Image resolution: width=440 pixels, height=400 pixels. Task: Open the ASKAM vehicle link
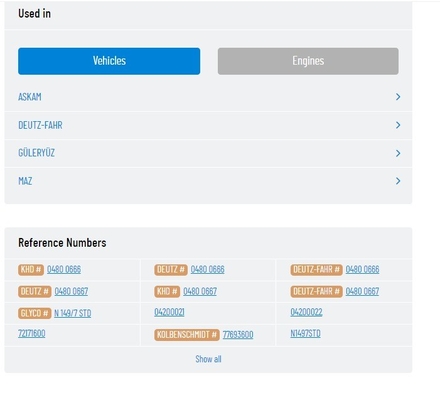(30, 97)
